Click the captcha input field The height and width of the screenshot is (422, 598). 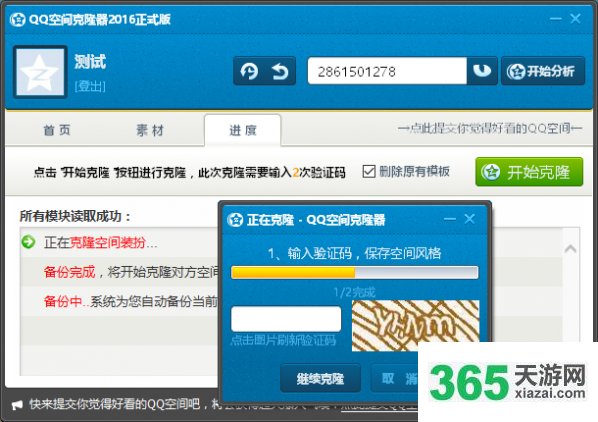coord(286,319)
